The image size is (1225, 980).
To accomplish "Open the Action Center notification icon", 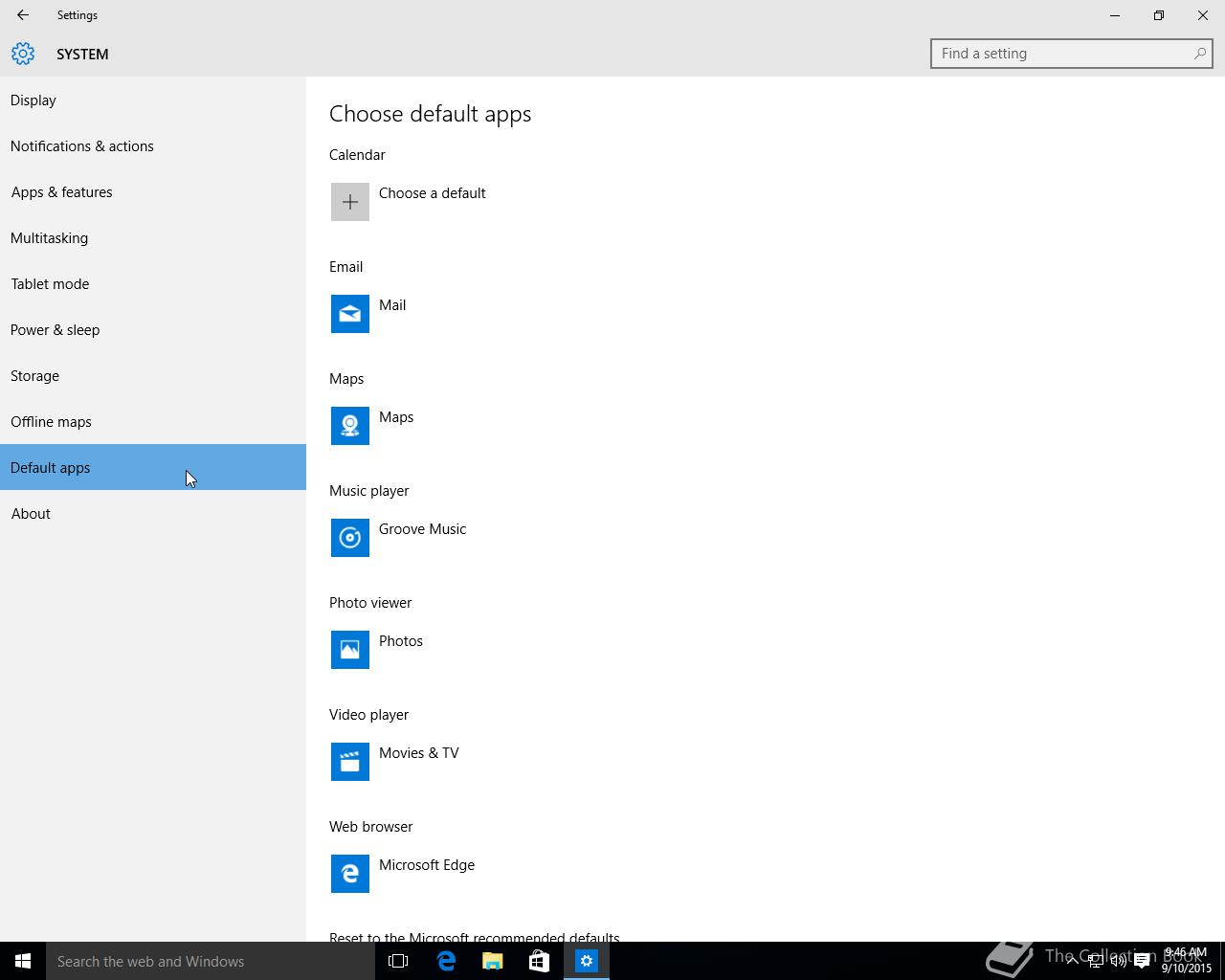I will click(x=1142, y=961).
